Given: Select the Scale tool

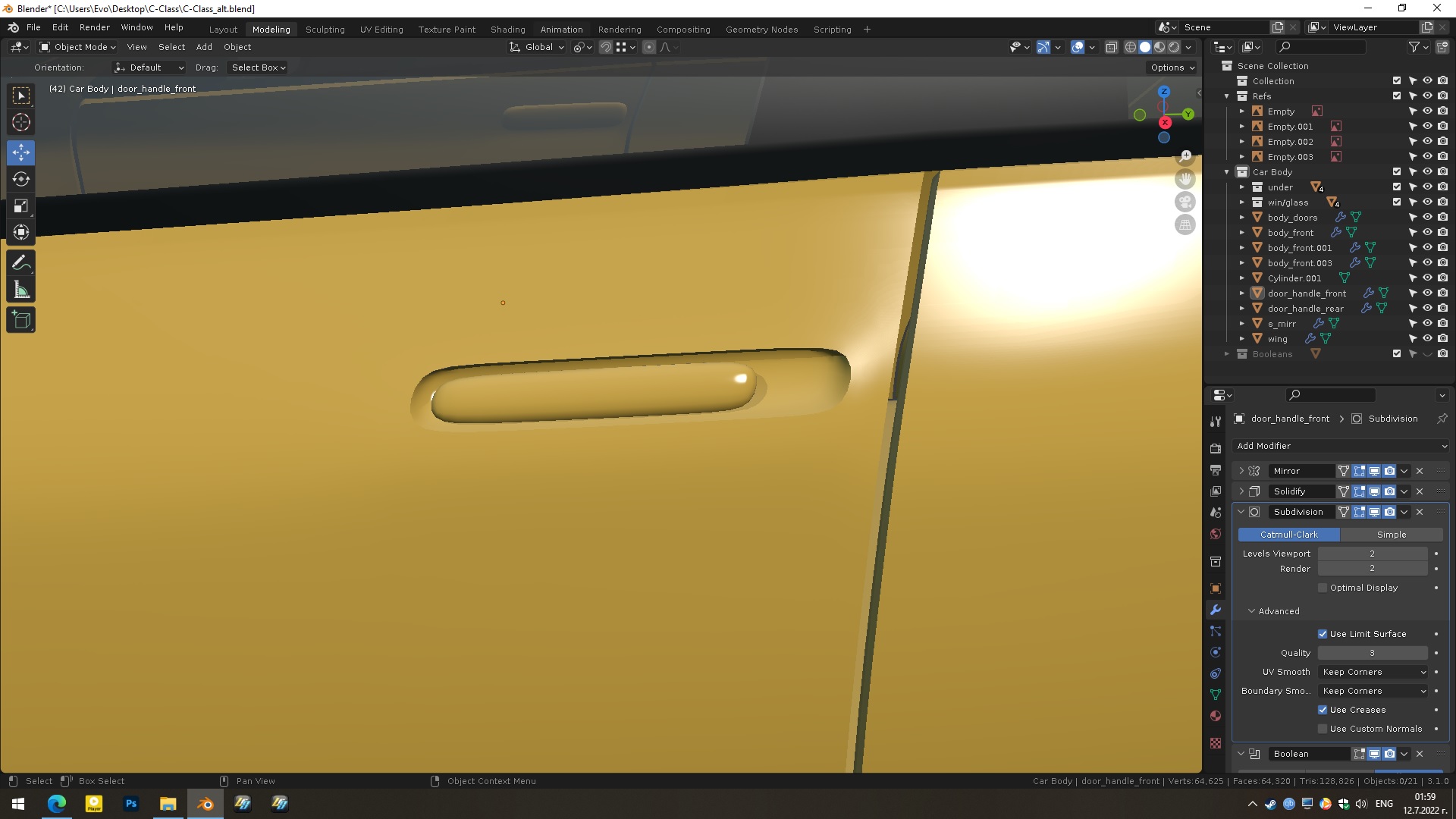Looking at the screenshot, I should click(21, 206).
